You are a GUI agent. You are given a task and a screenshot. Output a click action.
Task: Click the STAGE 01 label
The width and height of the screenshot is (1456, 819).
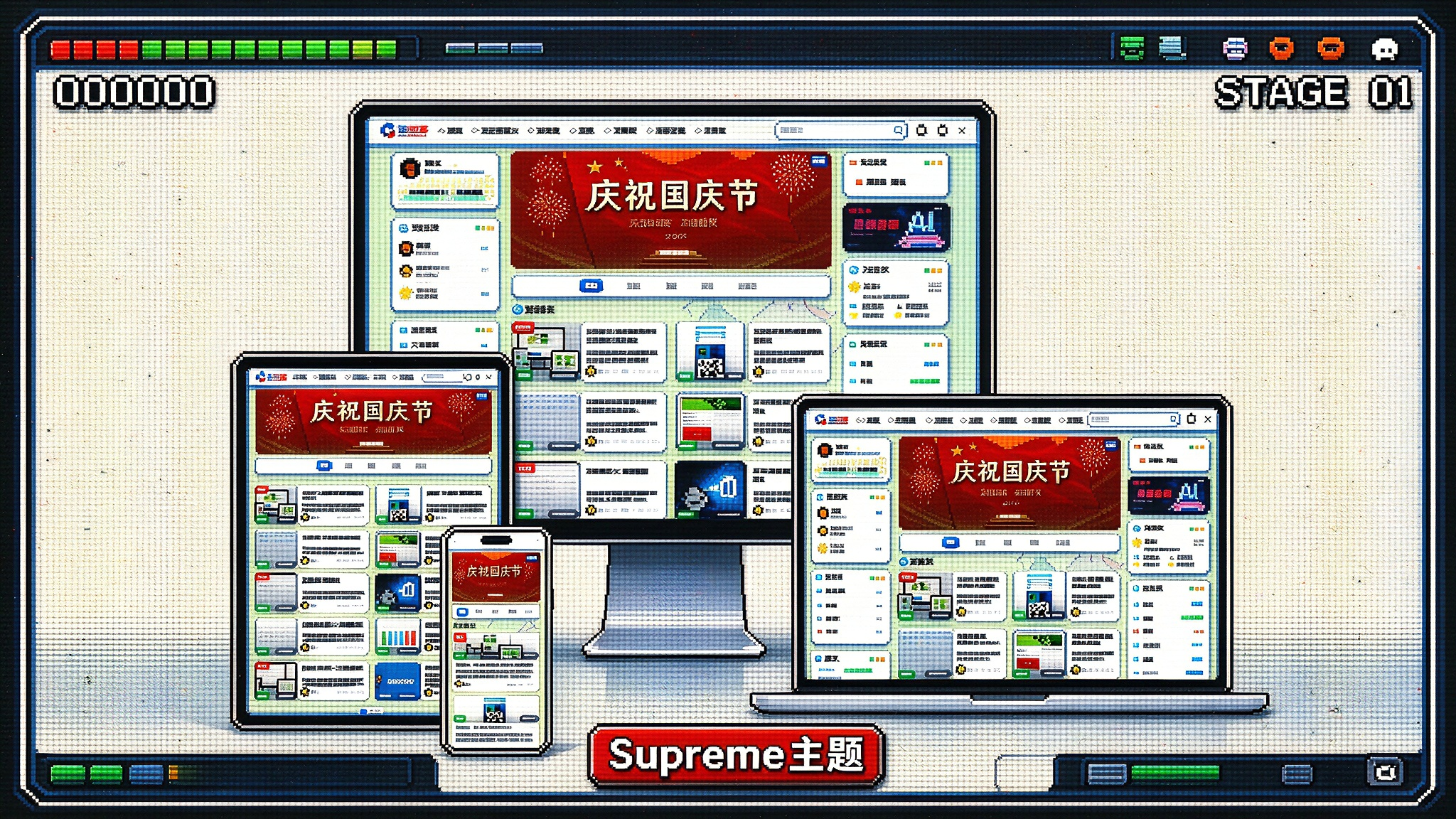point(1314,92)
